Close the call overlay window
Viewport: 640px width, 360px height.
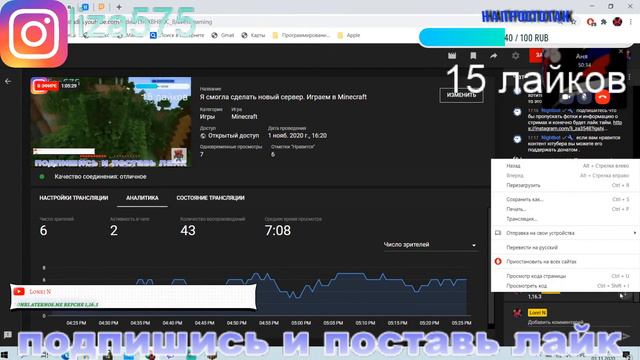click(621, 52)
